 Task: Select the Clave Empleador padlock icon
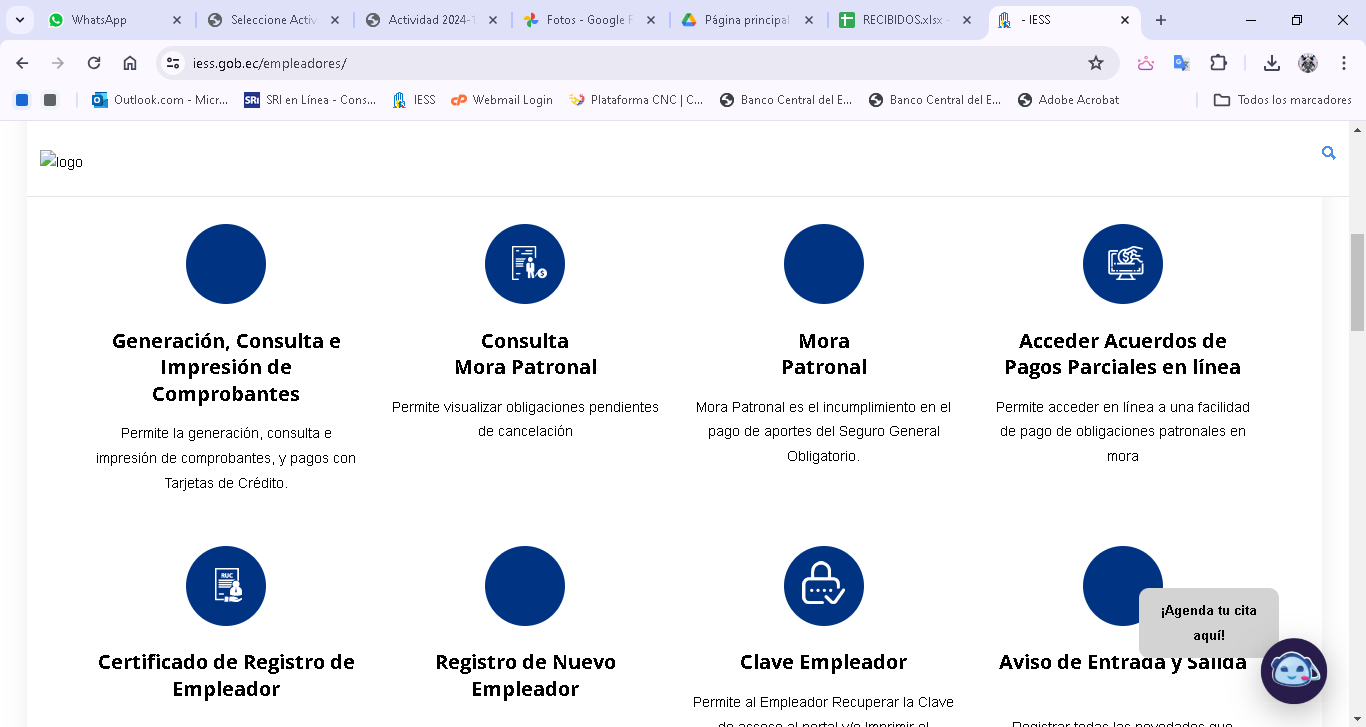[823, 586]
